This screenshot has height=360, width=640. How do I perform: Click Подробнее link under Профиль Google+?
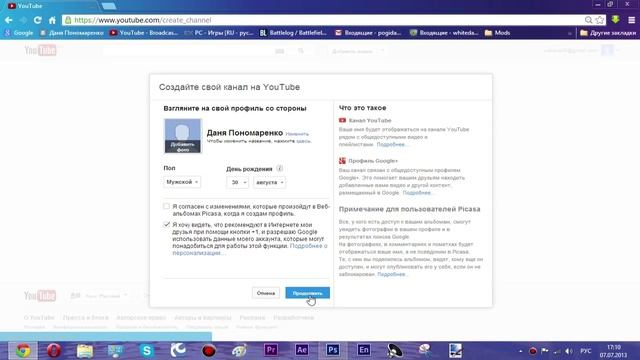[x=417, y=193]
